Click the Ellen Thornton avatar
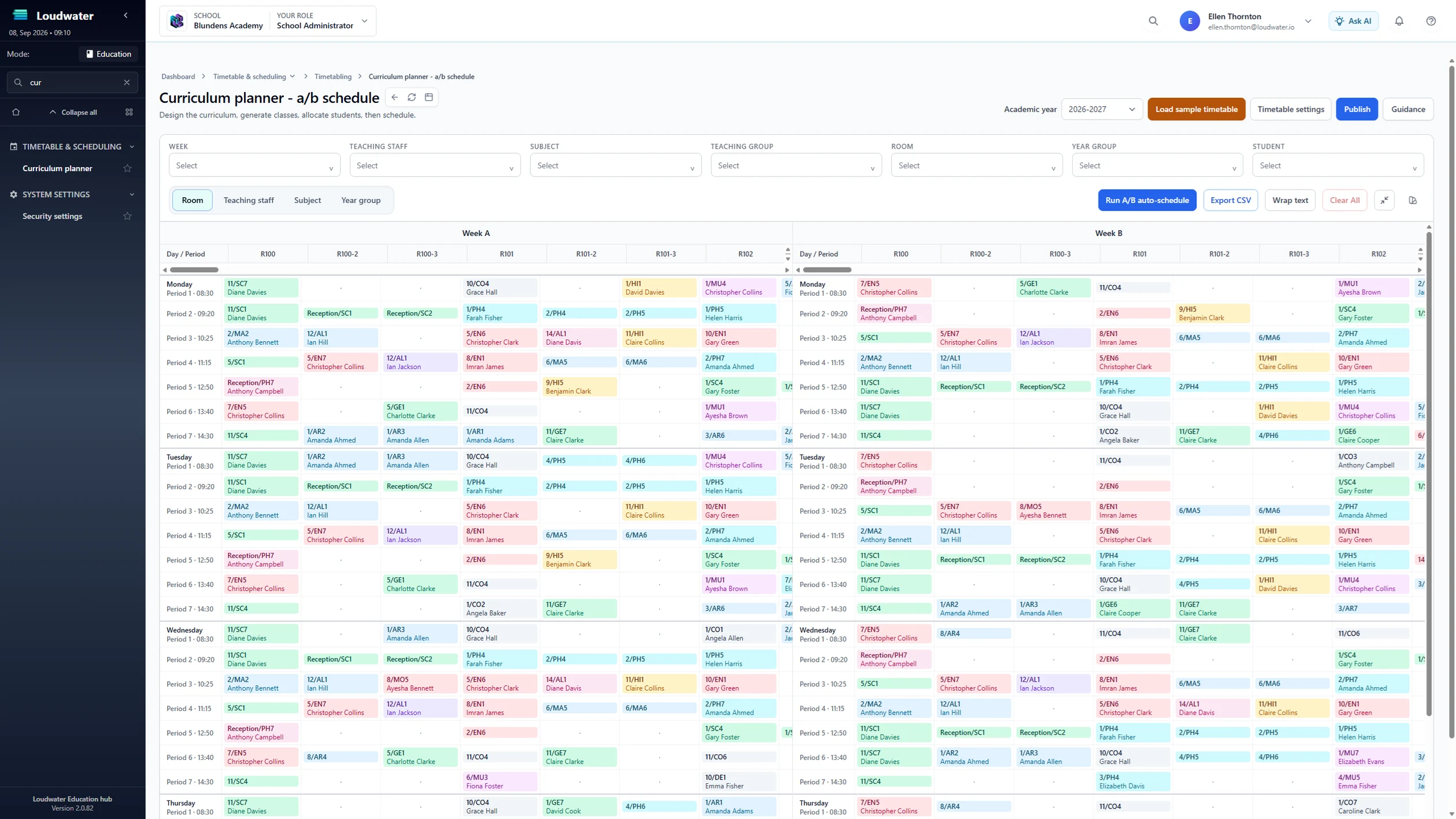Viewport: 1456px width, 819px height. coord(1189,21)
